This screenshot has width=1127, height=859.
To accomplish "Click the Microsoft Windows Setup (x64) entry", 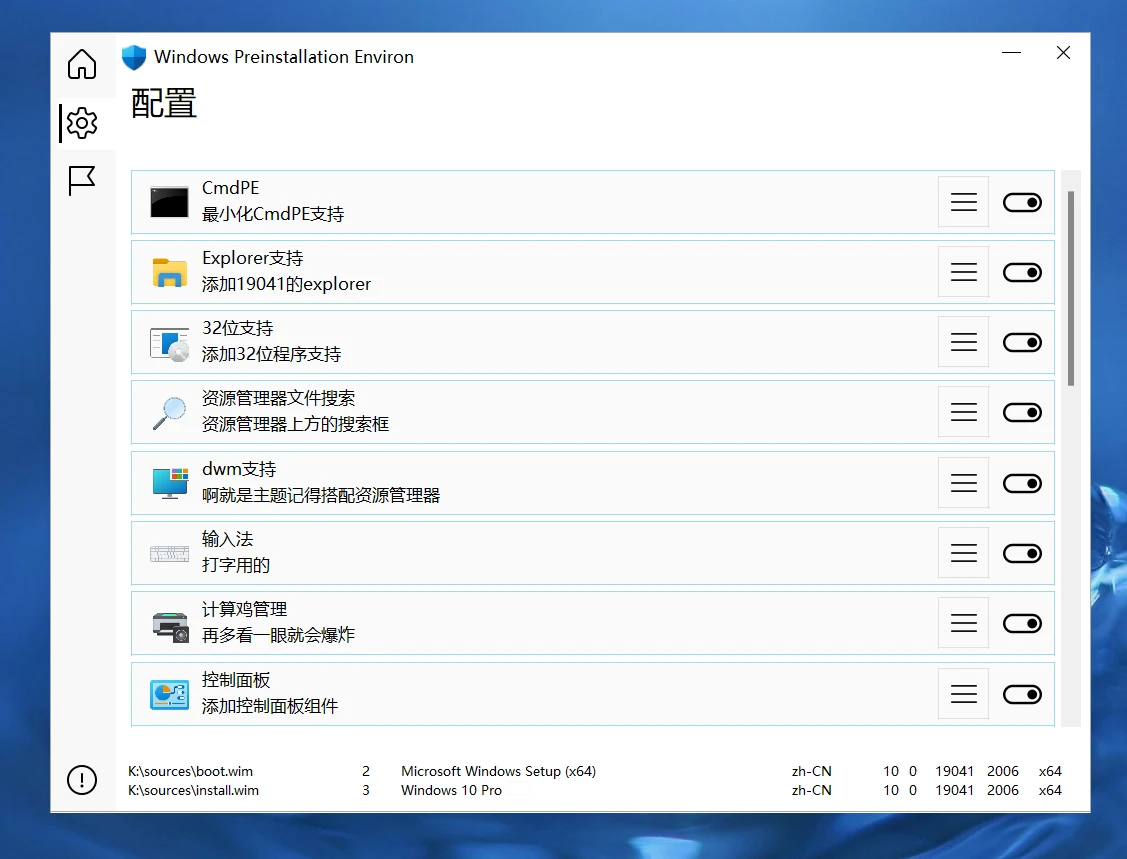I will click(x=498, y=771).
